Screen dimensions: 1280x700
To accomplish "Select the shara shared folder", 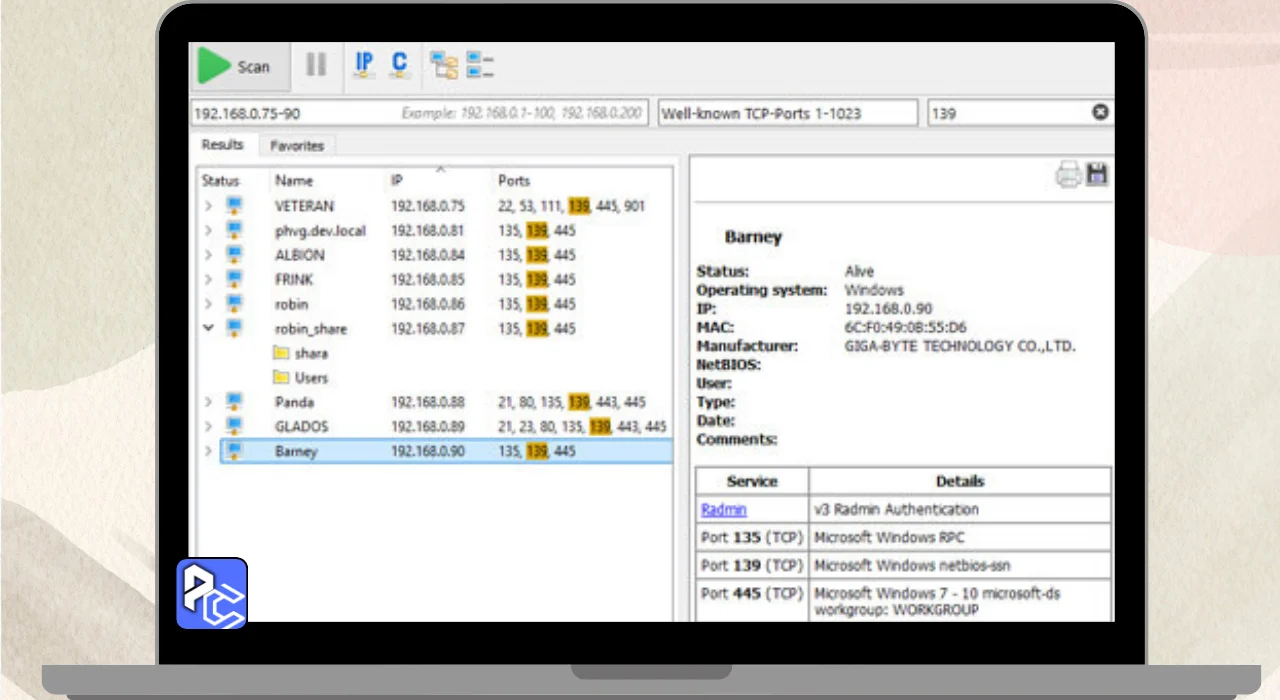I will click(311, 353).
